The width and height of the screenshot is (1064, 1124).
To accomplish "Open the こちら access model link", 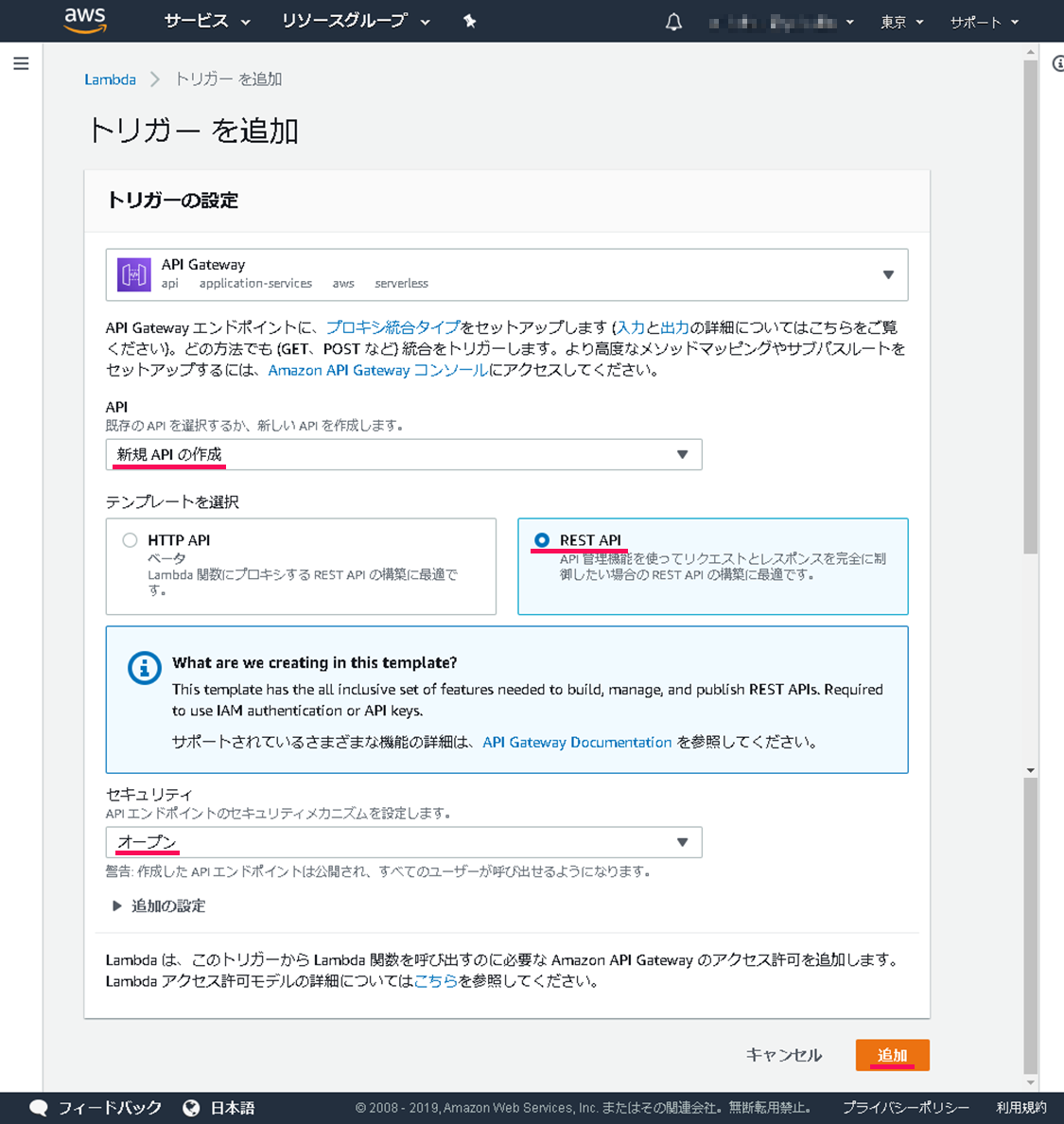I will [436, 981].
